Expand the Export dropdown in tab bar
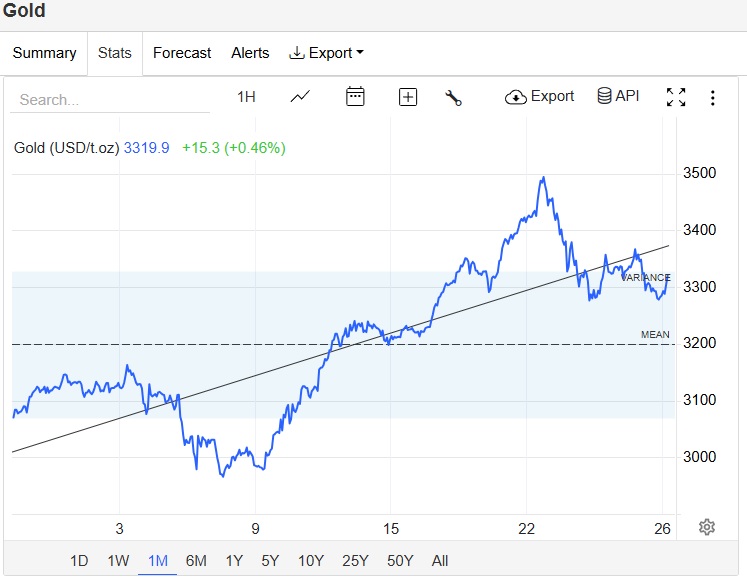This screenshot has width=747, height=581. [326, 53]
